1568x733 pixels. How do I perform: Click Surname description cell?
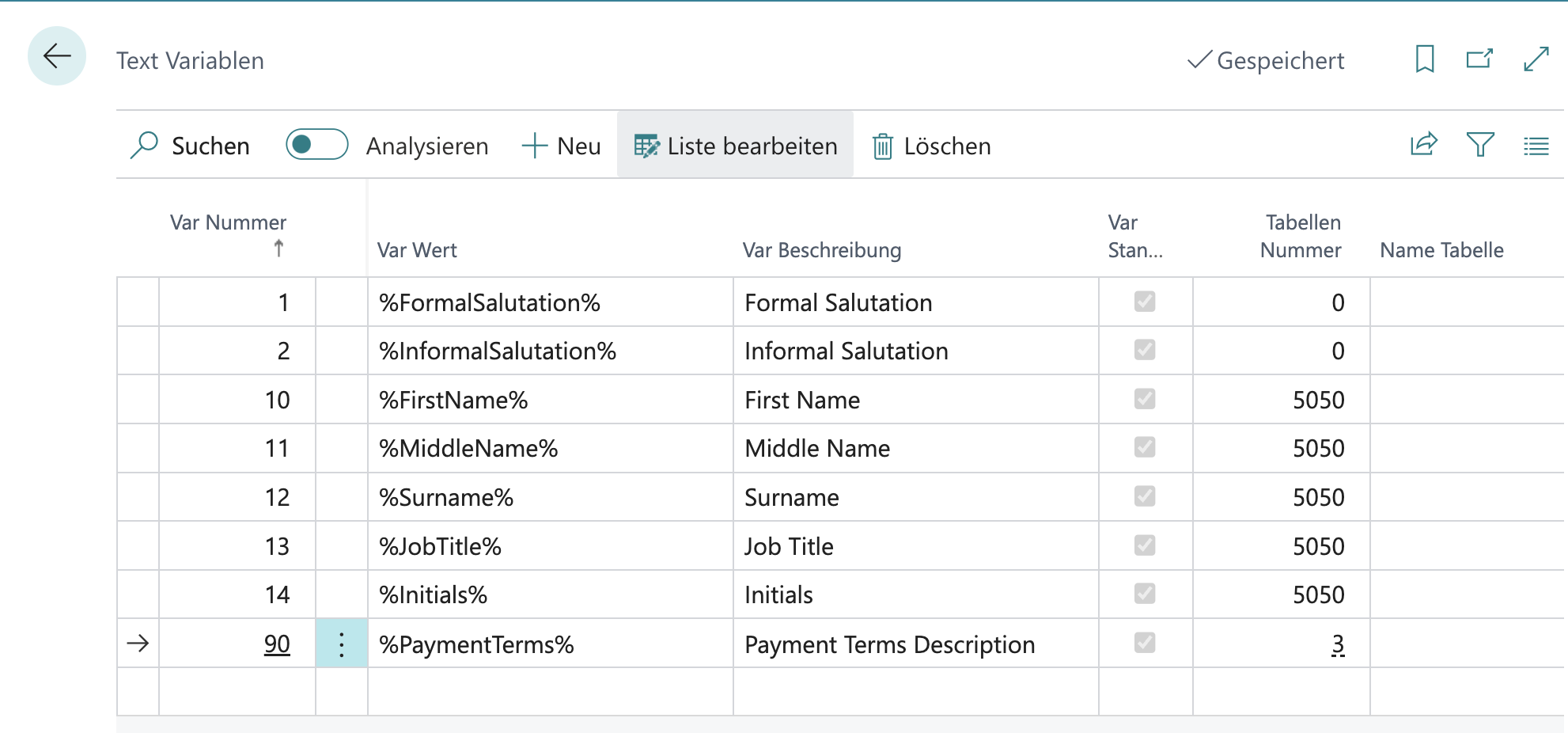point(916,497)
